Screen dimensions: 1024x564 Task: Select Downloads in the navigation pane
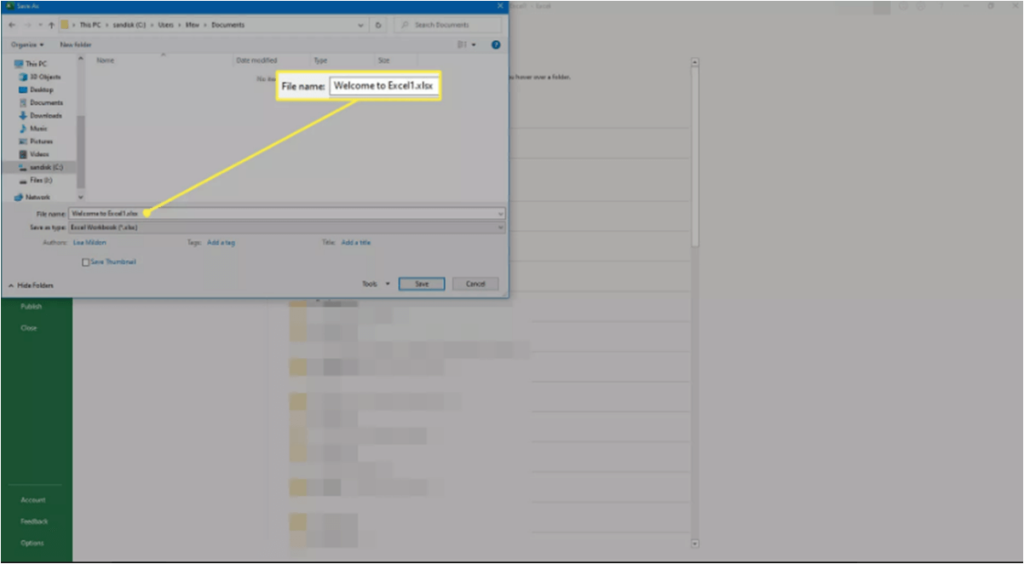(x=45, y=115)
